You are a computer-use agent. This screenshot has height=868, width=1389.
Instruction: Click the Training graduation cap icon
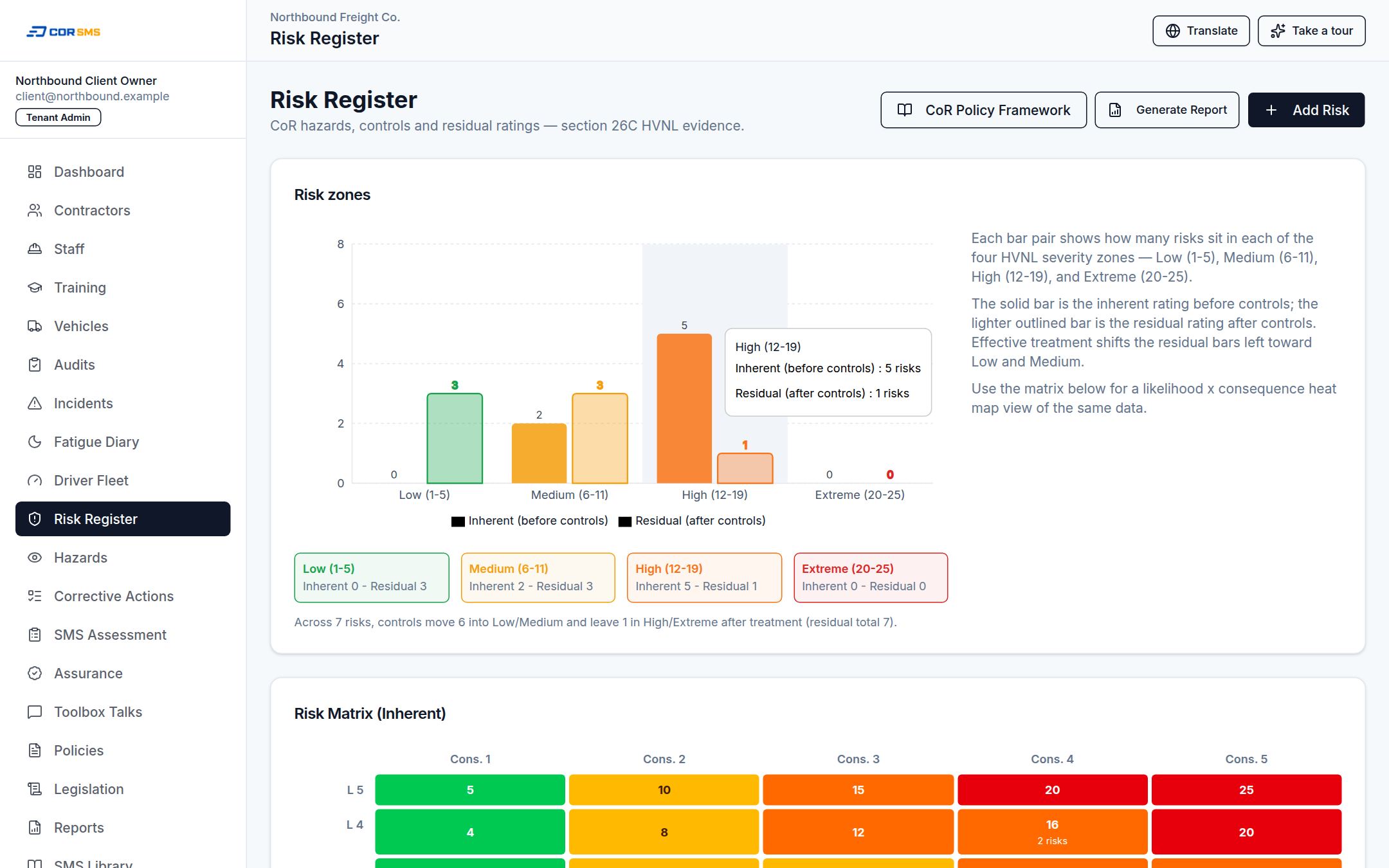(x=35, y=287)
